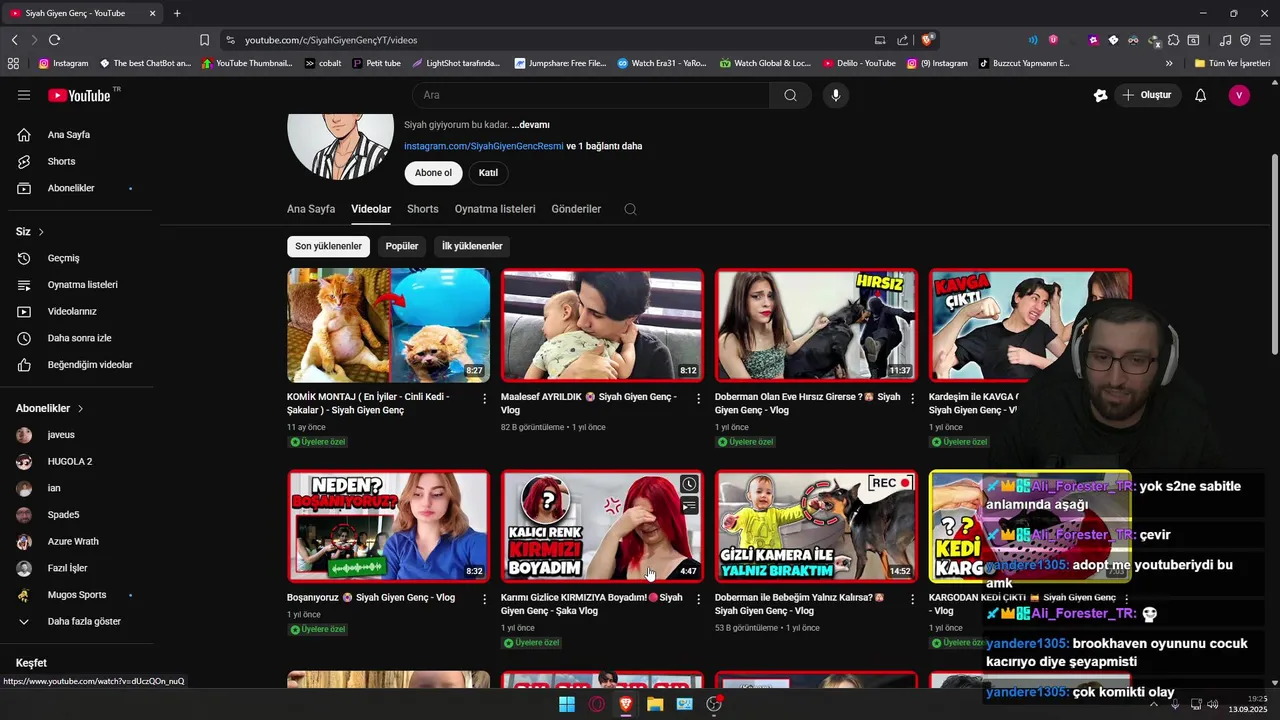The height and width of the screenshot is (720, 1280).
Task: Open Windows Start menu
Action: (567, 704)
